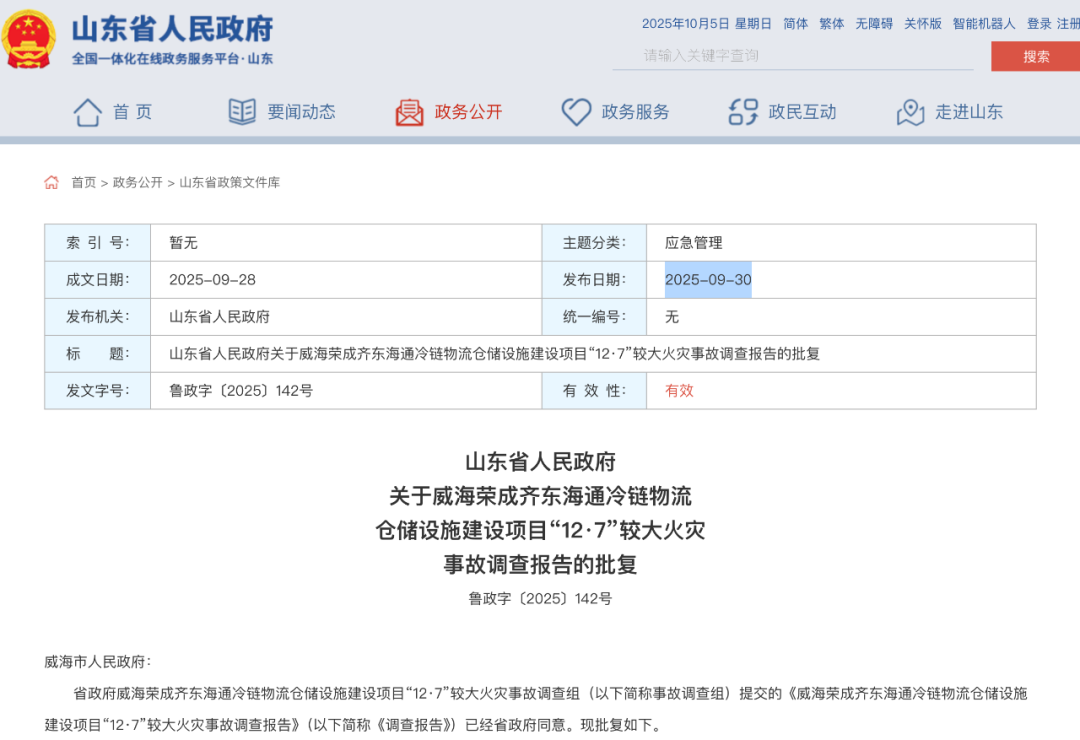This screenshot has height=740, width=1080.
Task: Click the 政务公开 breadcrumb link
Action: click(137, 183)
